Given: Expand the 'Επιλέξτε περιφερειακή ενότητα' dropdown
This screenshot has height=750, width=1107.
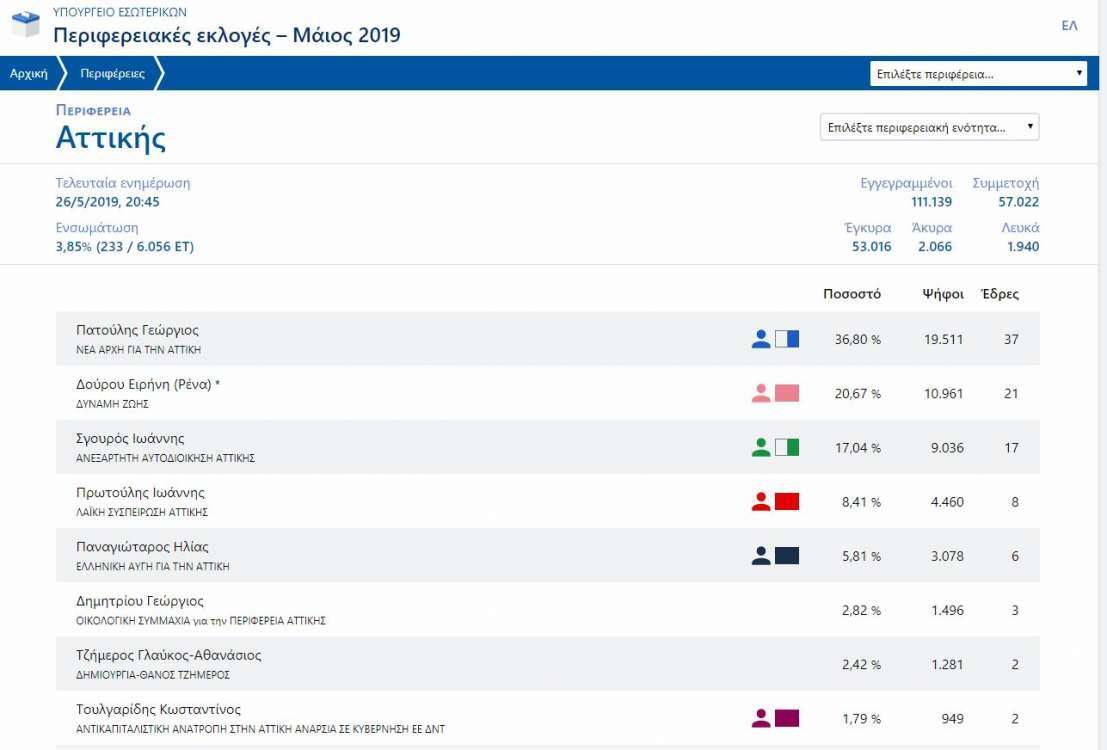Looking at the screenshot, I should pyautogui.click(x=929, y=128).
